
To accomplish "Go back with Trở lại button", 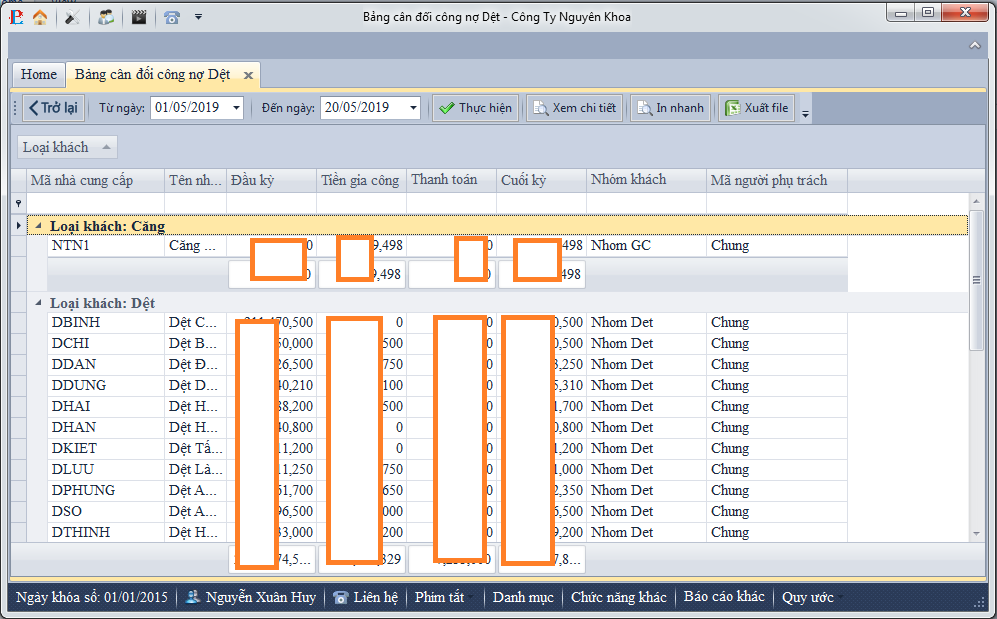I will (53, 108).
